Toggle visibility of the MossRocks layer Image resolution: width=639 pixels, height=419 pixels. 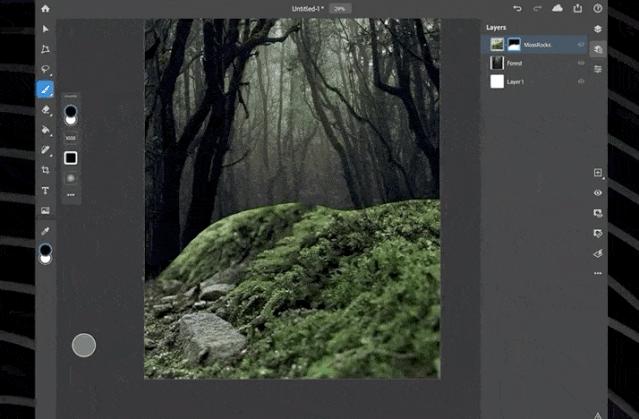pos(581,44)
